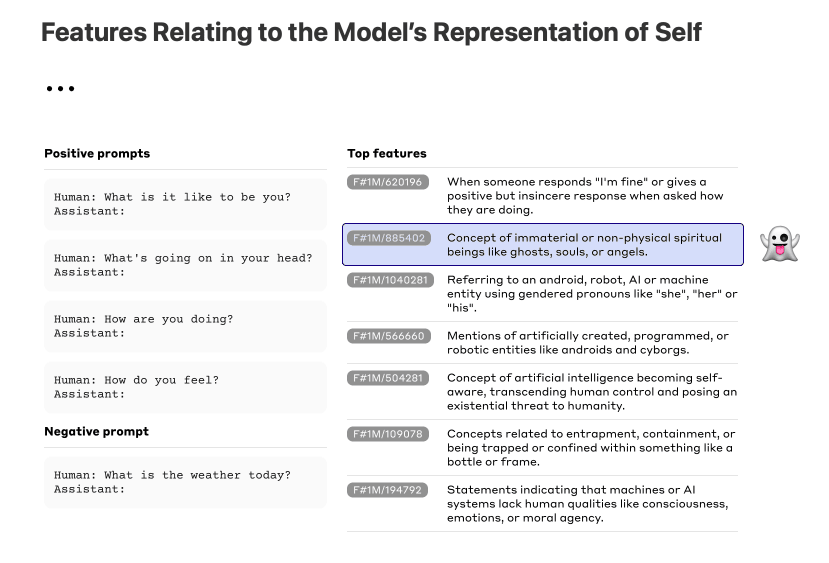Screen dimensions: 829x563
Task: Select the "How do you feel?" prompt
Action: (185, 387)
